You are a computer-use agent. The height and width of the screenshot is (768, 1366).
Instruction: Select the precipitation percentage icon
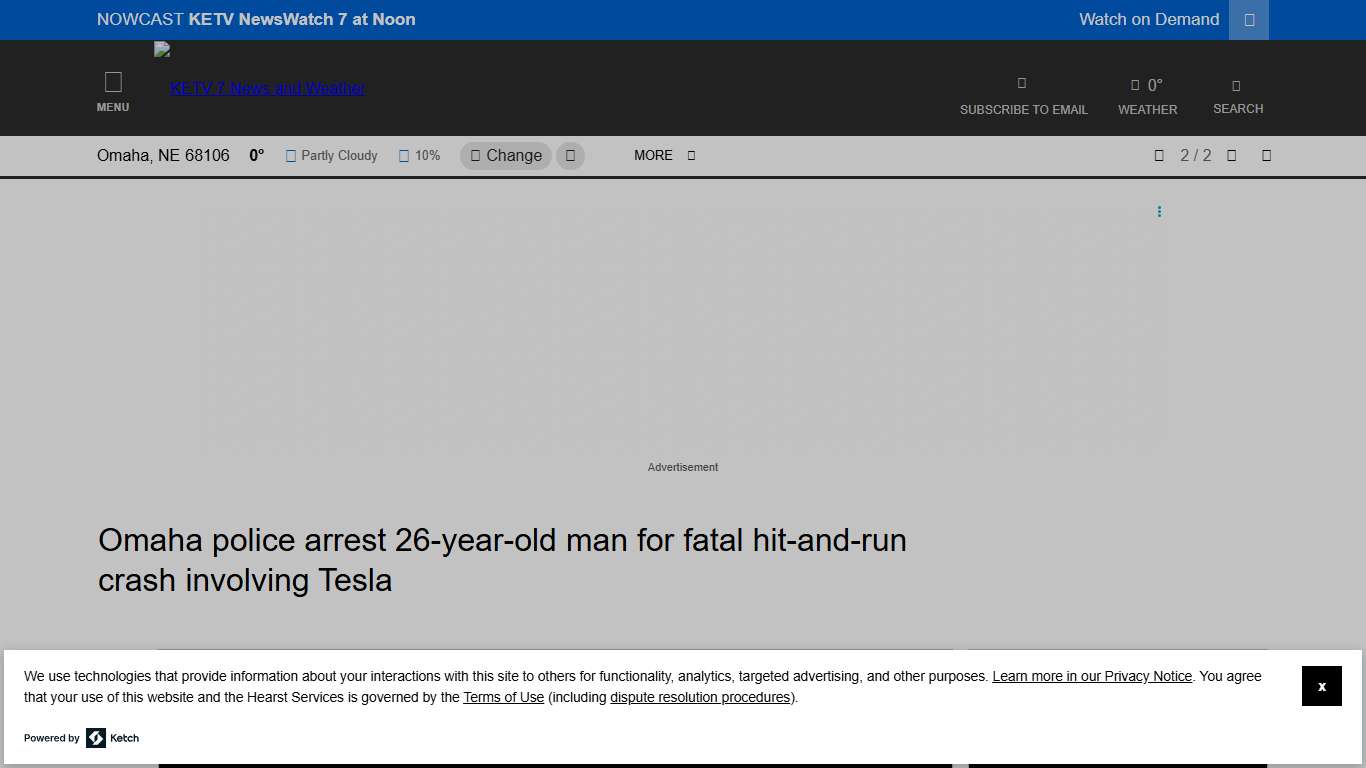[404, 155]
